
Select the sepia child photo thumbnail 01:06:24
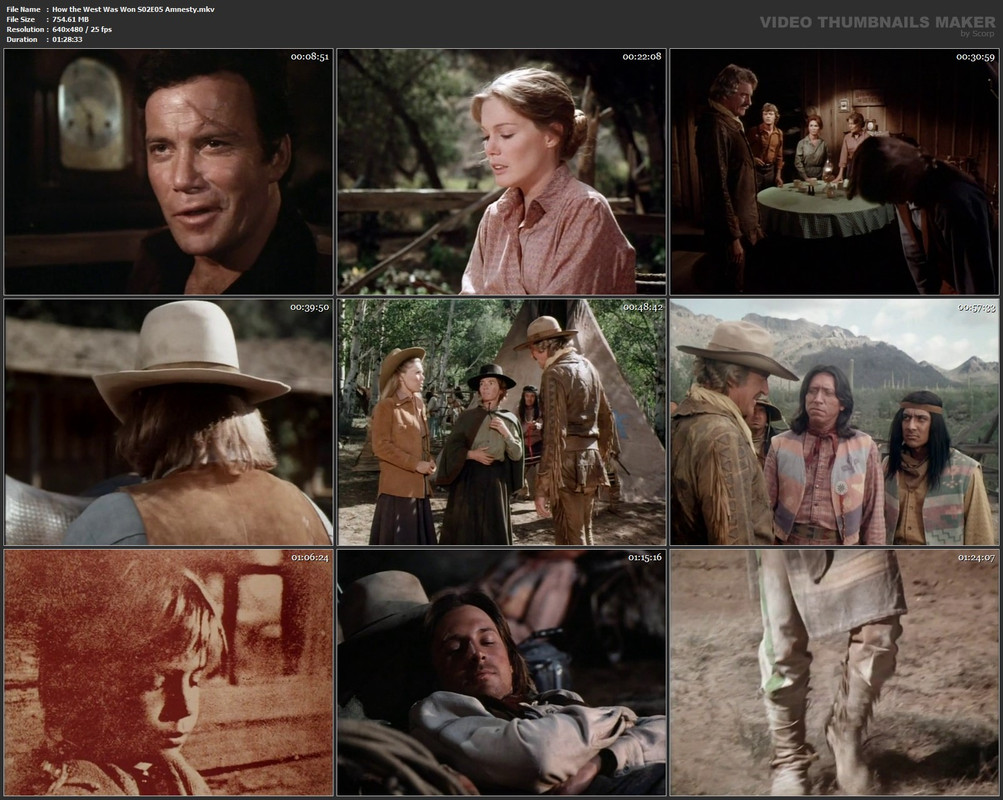(x=169, y=672)
